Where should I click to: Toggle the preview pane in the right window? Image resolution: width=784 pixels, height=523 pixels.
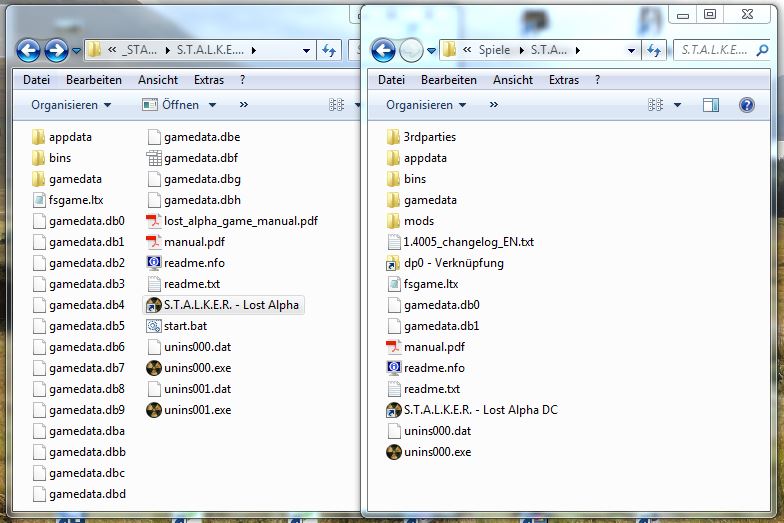click(x=710, y=105)
